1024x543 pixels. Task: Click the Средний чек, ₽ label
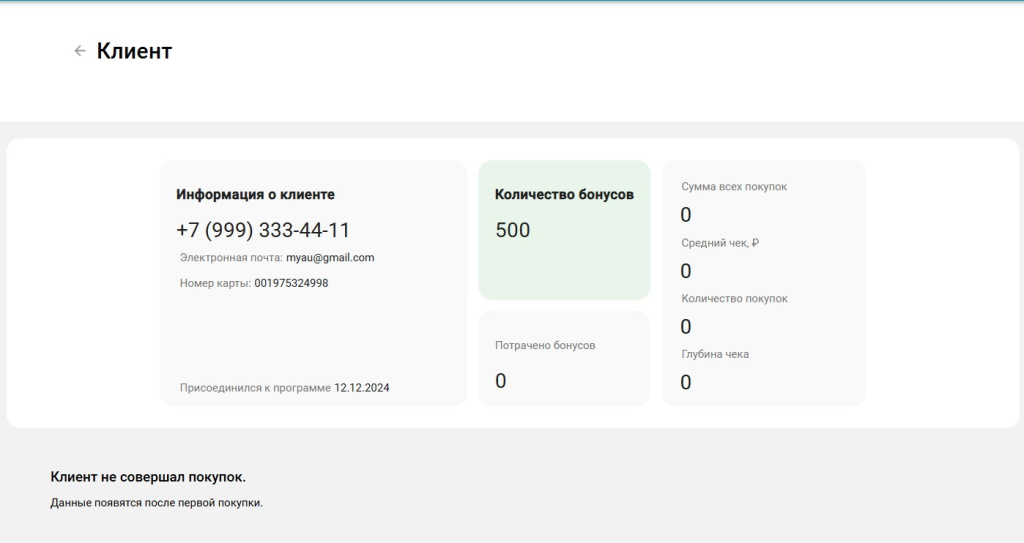pos(720,243)
